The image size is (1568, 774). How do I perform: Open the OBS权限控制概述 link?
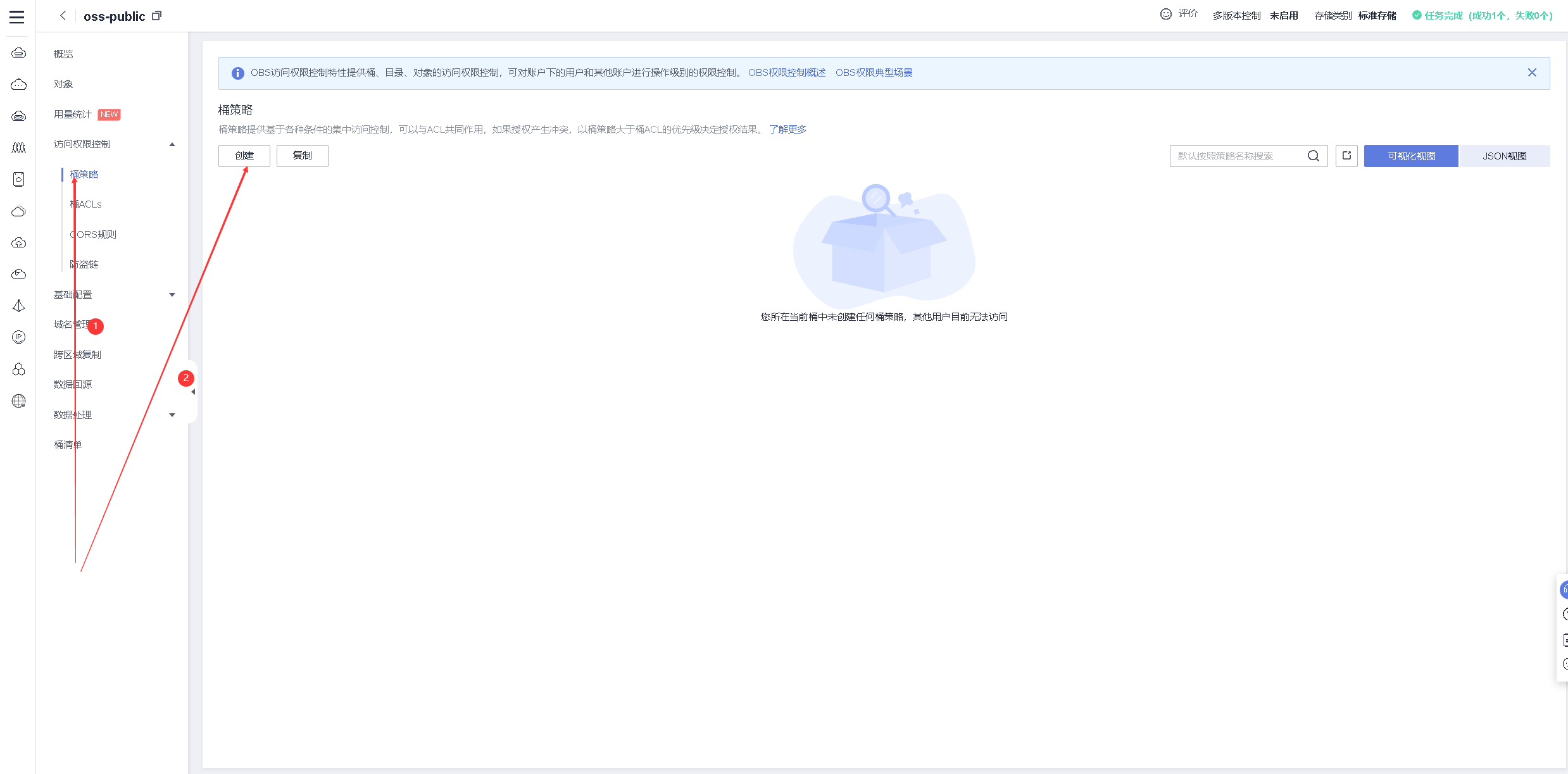[787, 73]
